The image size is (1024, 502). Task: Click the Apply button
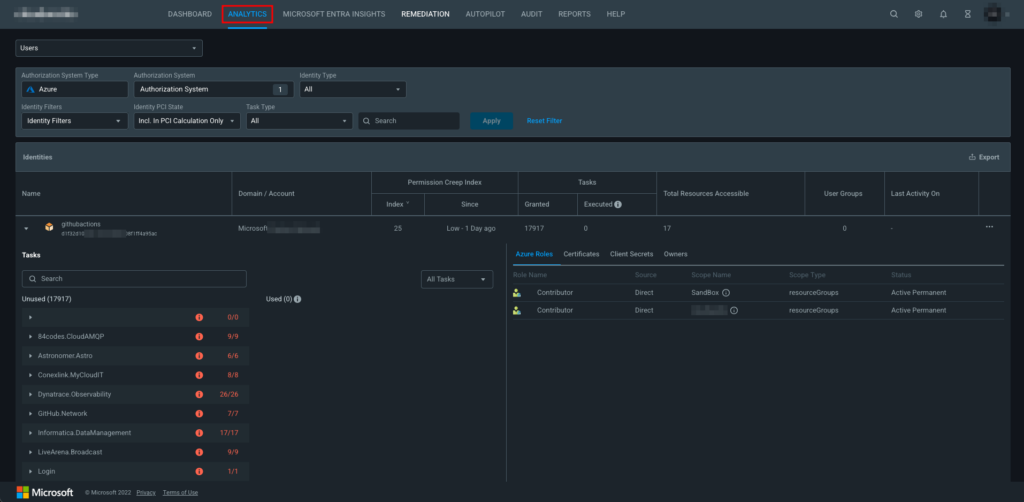click(491, 121)
